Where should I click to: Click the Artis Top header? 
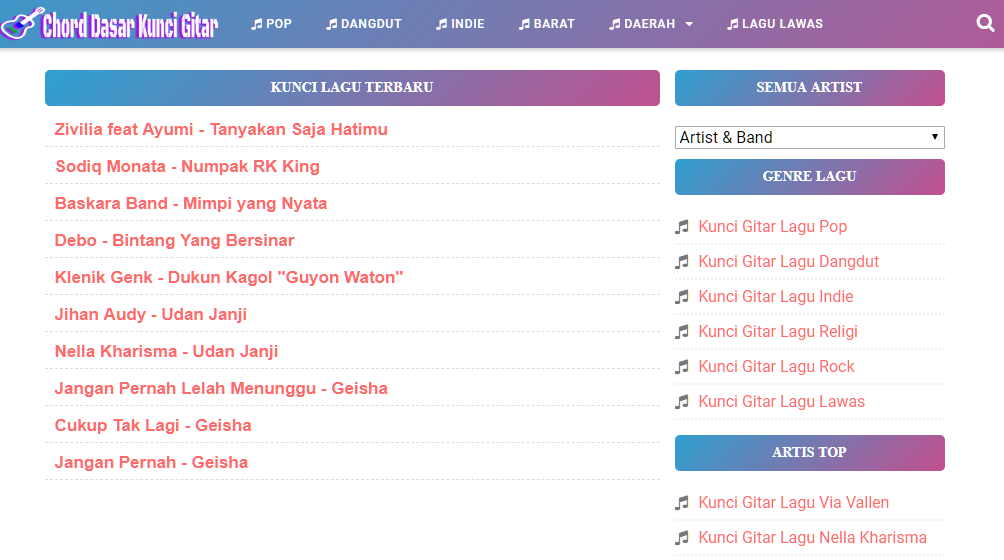tap(809, 452)
